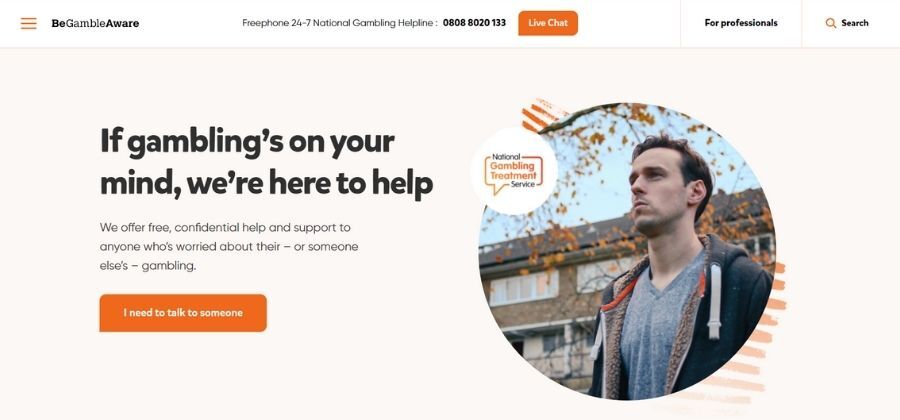This screenshot has height=420, width=900.
Task: Click the I need to talk to someone button
Action: tap(183, 313)
